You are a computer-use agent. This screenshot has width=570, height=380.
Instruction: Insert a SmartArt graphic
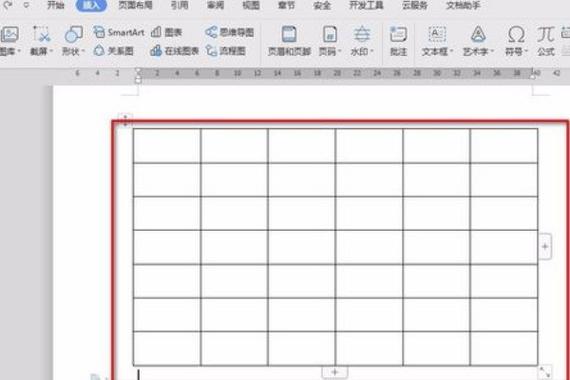(119, 32)
